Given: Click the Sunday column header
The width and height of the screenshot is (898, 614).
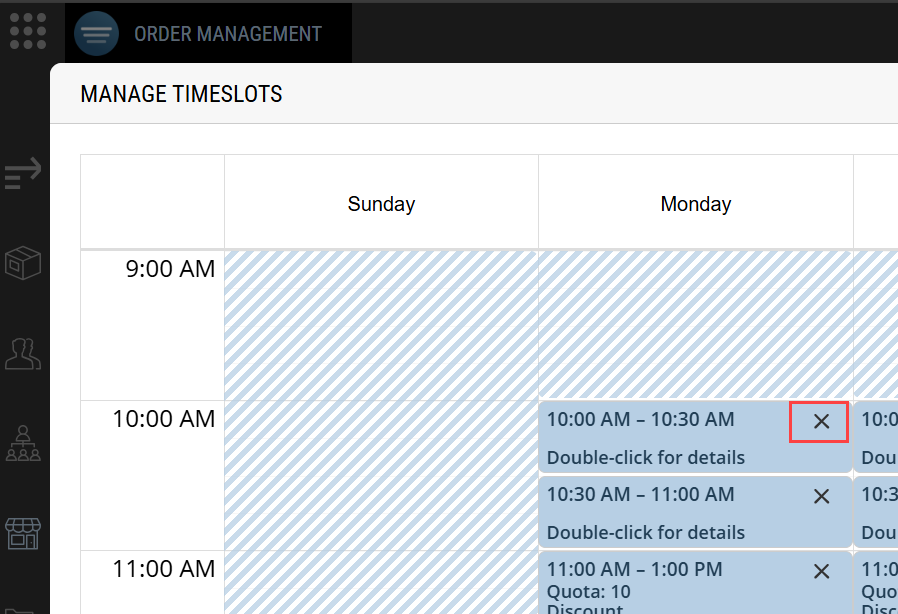Looking at the screenshot, I should point(381,204).
